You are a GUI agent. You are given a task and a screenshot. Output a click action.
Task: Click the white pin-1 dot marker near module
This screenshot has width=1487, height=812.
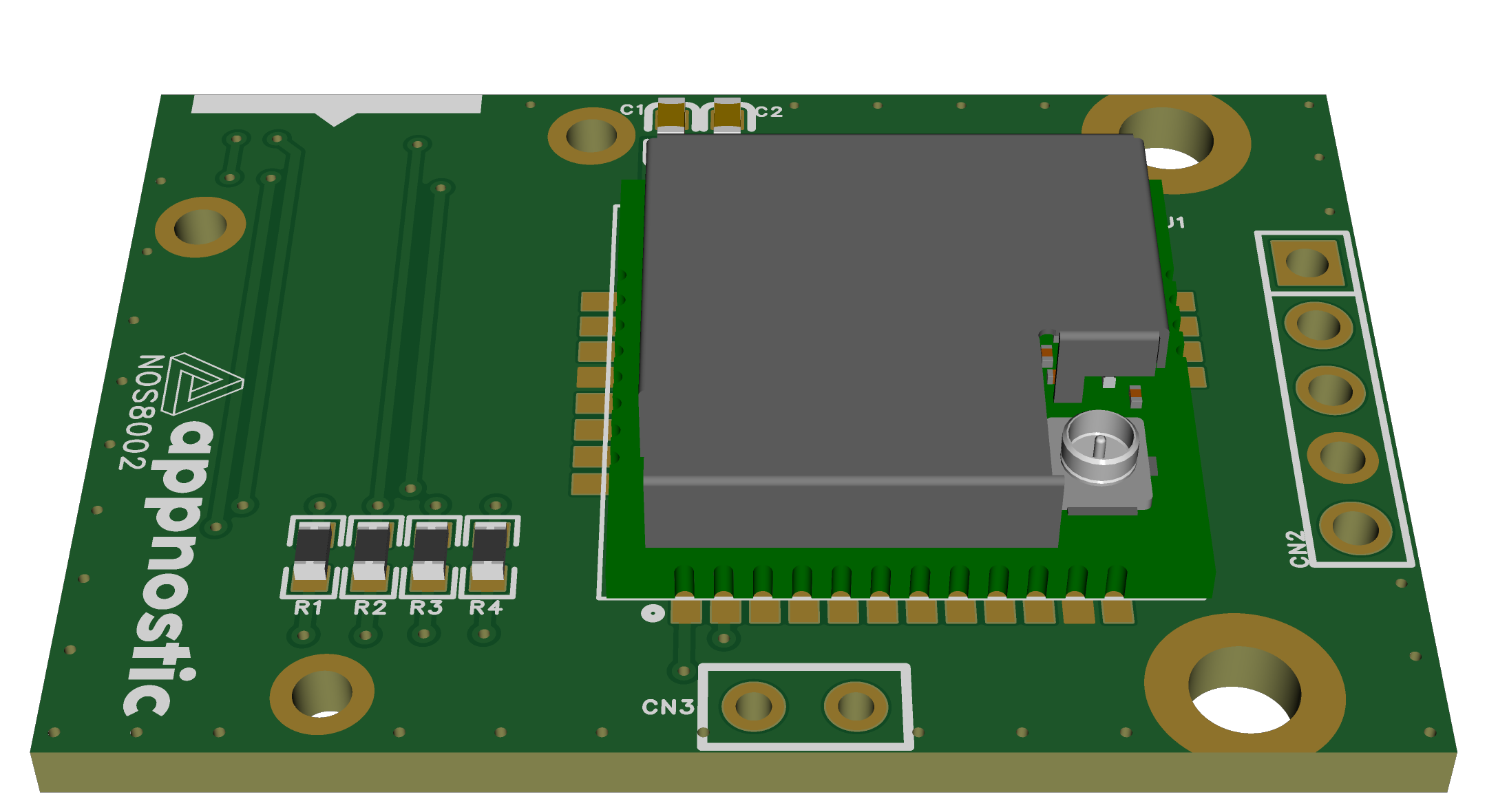coord(653,612)
